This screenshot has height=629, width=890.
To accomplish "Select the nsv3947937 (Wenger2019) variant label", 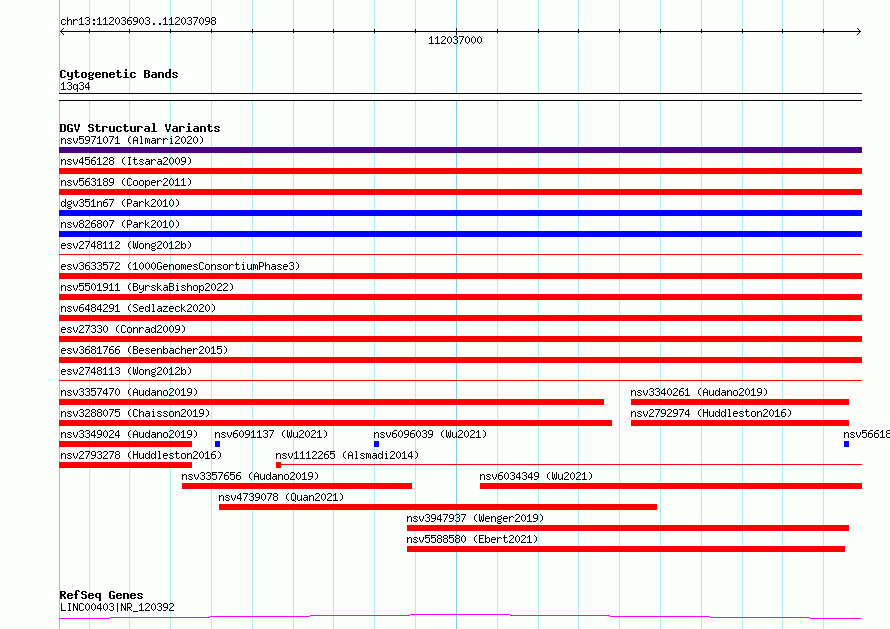I will [475, 518].
